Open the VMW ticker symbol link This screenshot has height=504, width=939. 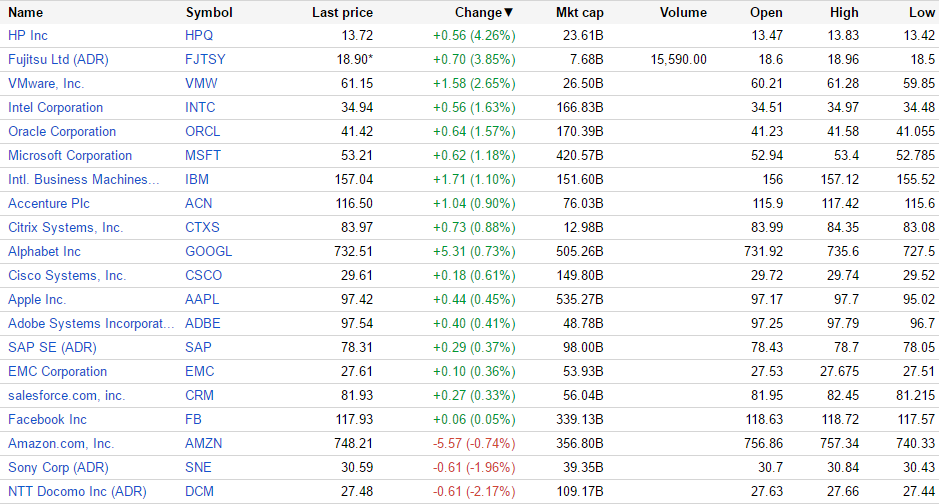(x=201, y=83)
